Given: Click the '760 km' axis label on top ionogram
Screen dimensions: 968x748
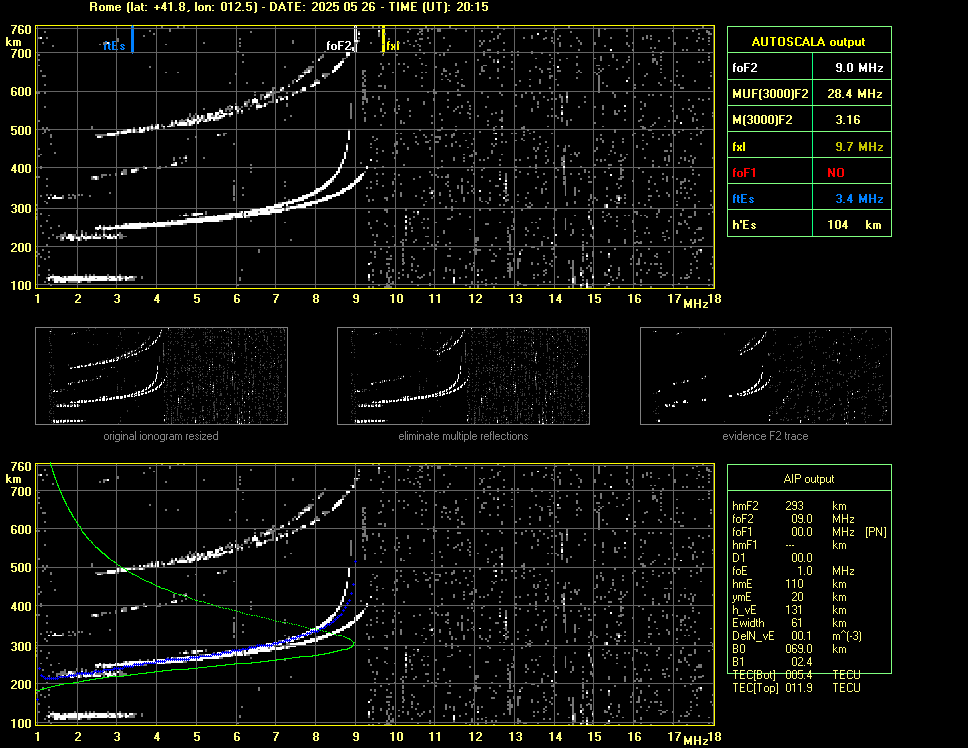Looking at the screenshot, I should [x=19, y=35].
